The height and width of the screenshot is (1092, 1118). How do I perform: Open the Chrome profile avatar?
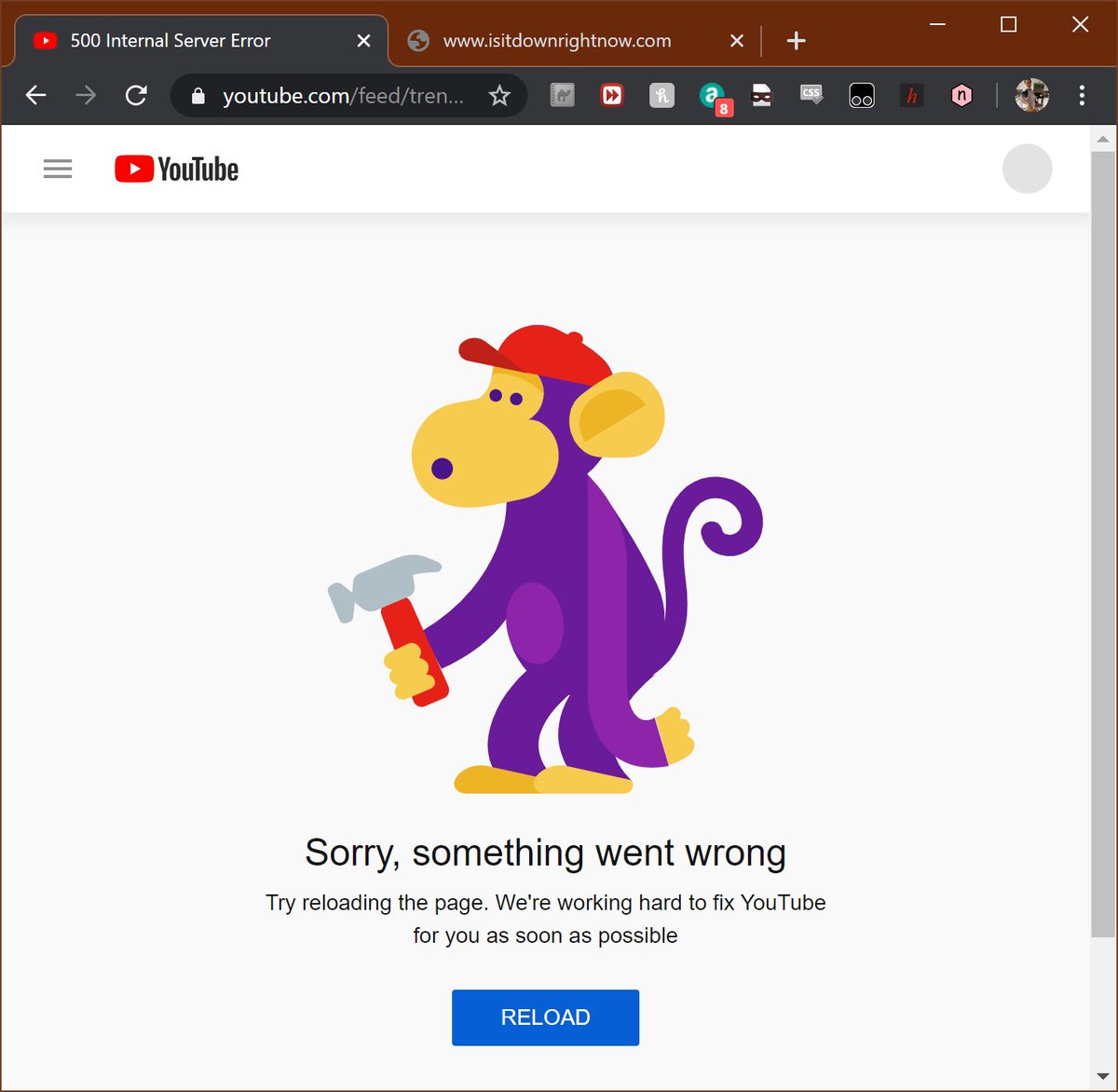pos(1032,95)
